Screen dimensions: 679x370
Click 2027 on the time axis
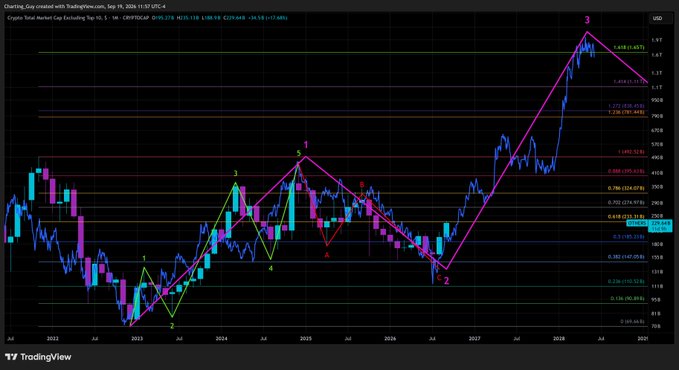475,339
